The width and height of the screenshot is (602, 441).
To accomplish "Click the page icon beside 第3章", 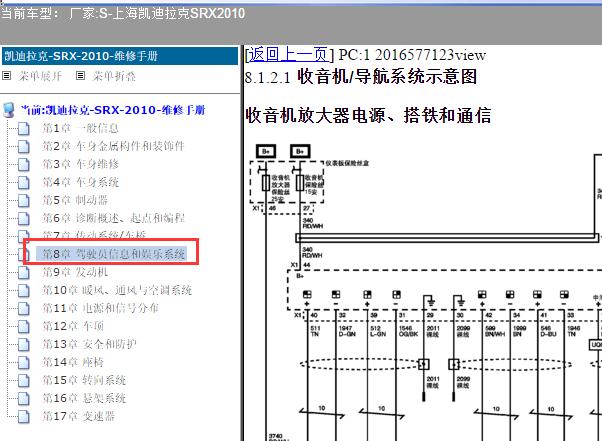I will click(x=23, y=164).
